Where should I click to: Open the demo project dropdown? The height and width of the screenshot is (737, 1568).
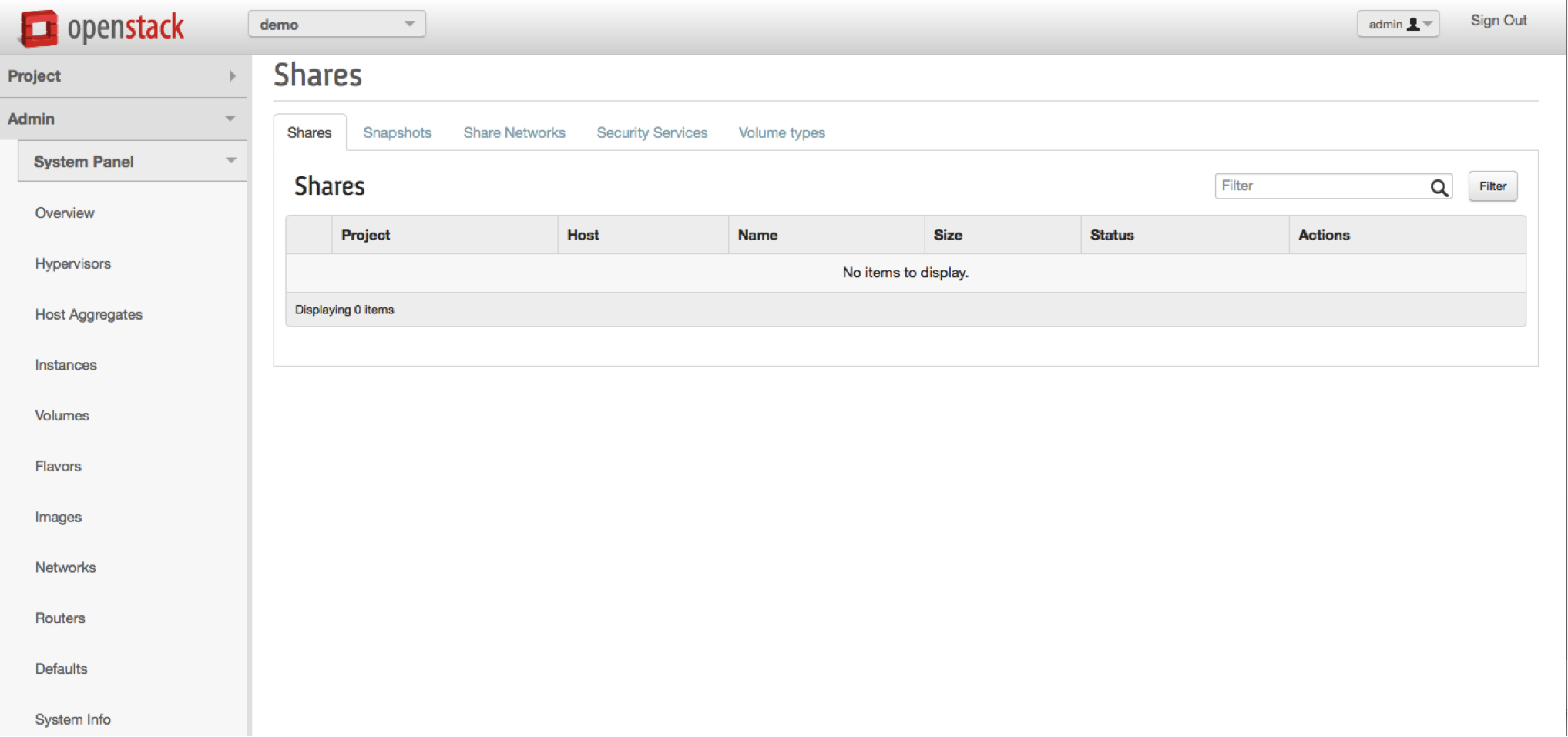337,24
